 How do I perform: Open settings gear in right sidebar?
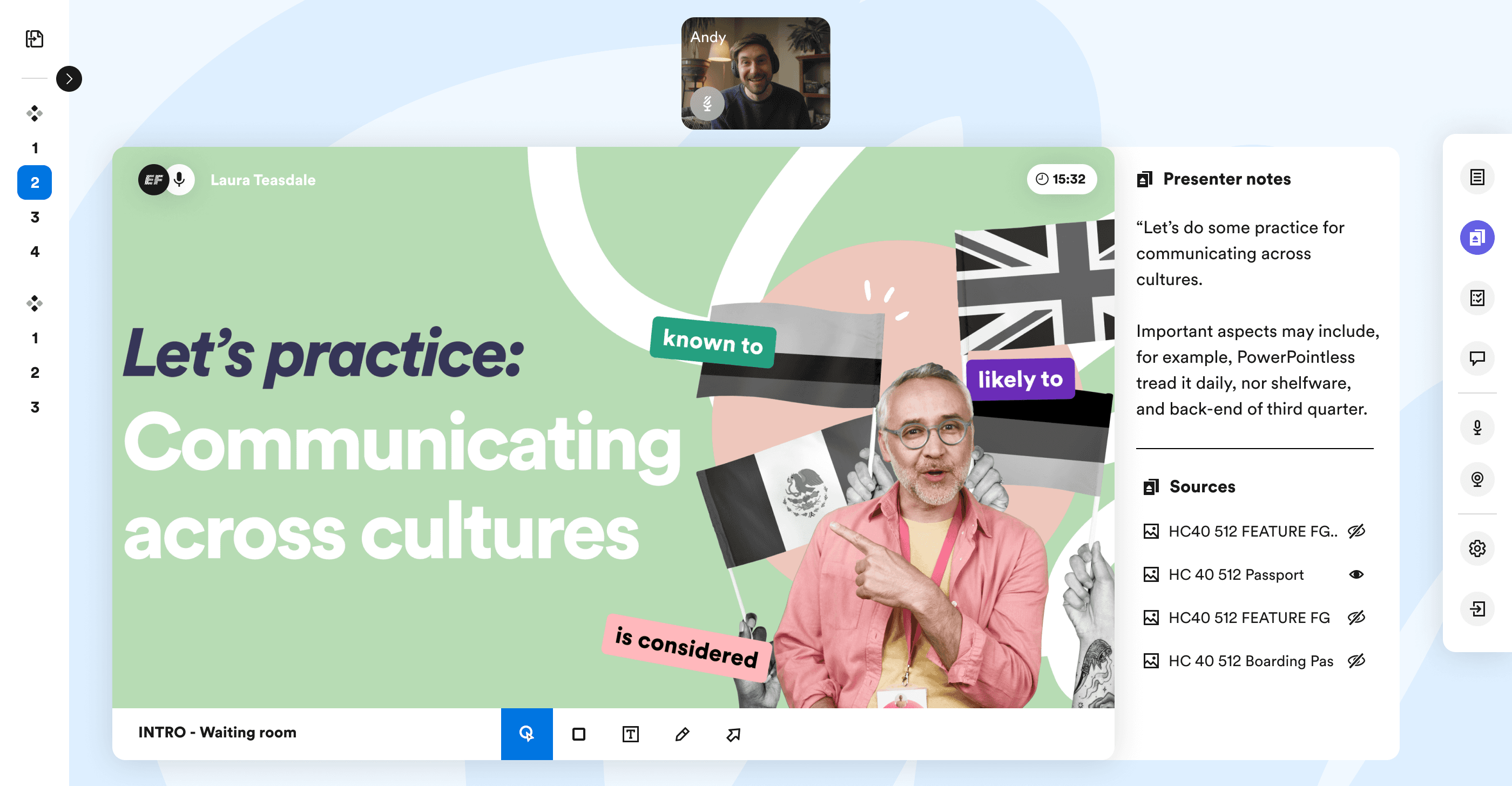click(x=1477, y=548)
